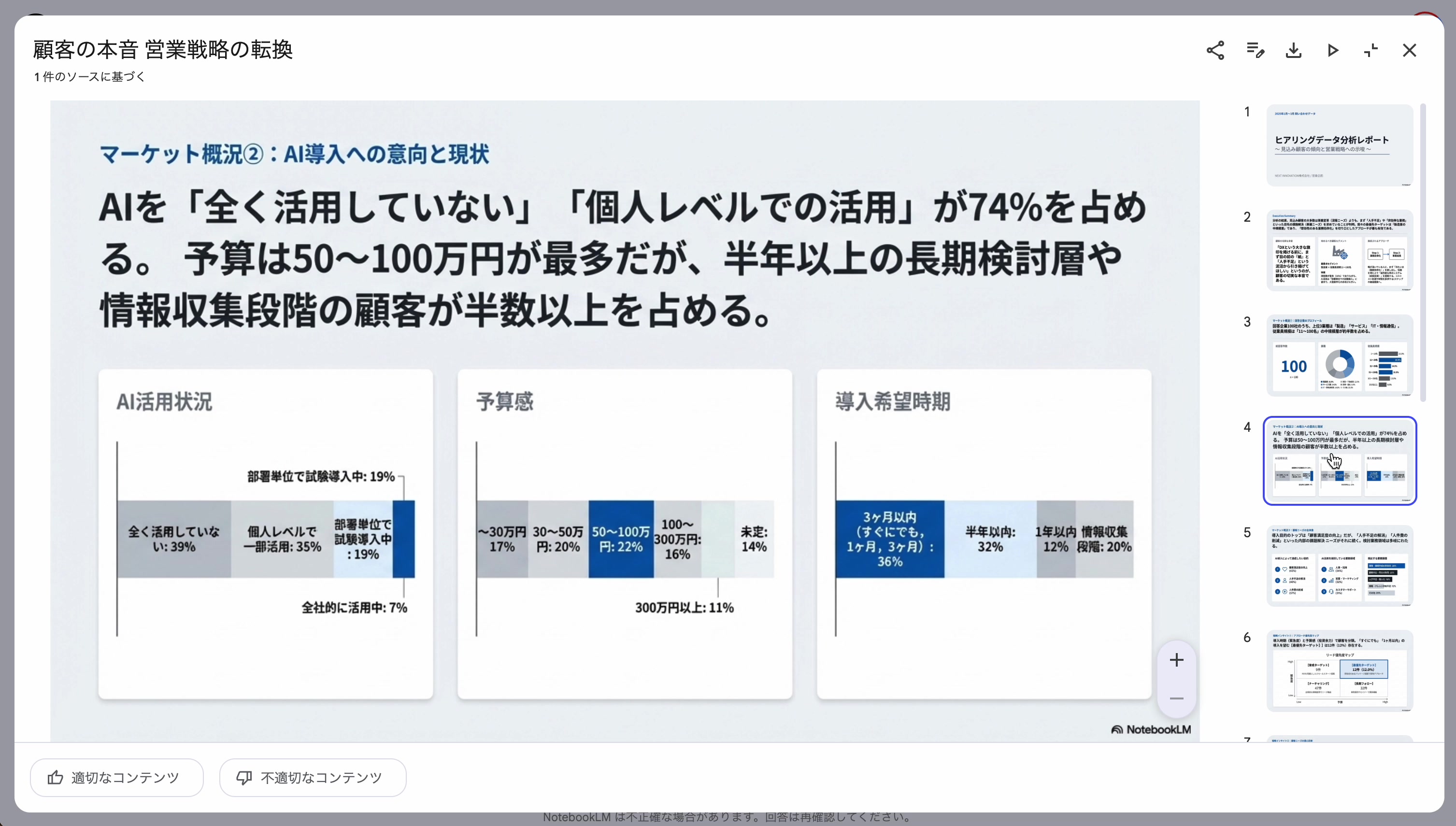The width and height of the screenshot is (1456, 826).
Task: Click the 適切なコンテンツ thumbs-up button
Action: coord(117,777)
